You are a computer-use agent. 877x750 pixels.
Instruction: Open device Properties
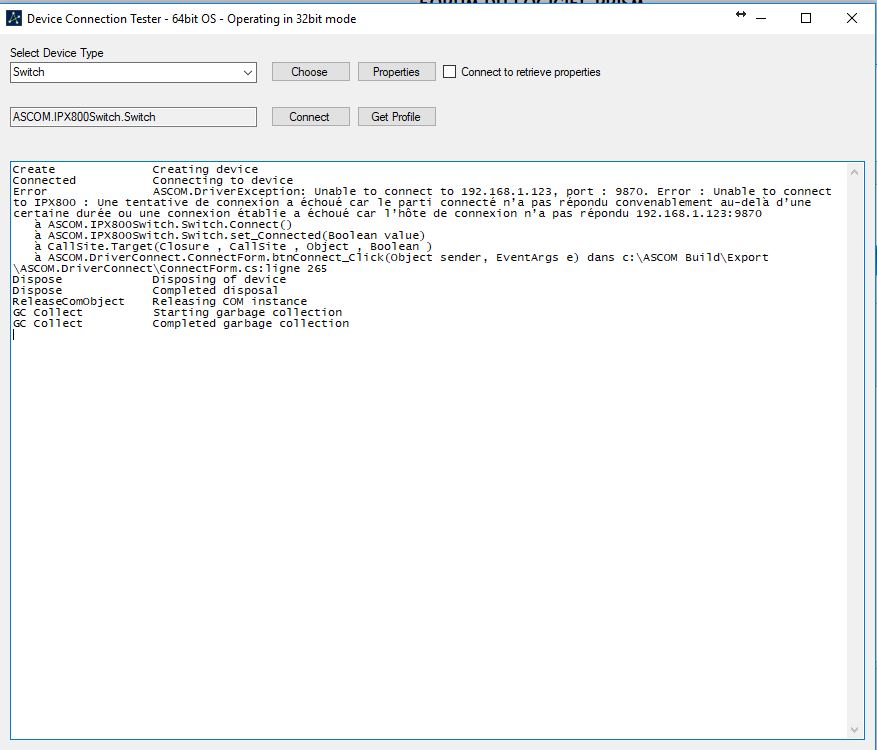(x=396, y=72)
